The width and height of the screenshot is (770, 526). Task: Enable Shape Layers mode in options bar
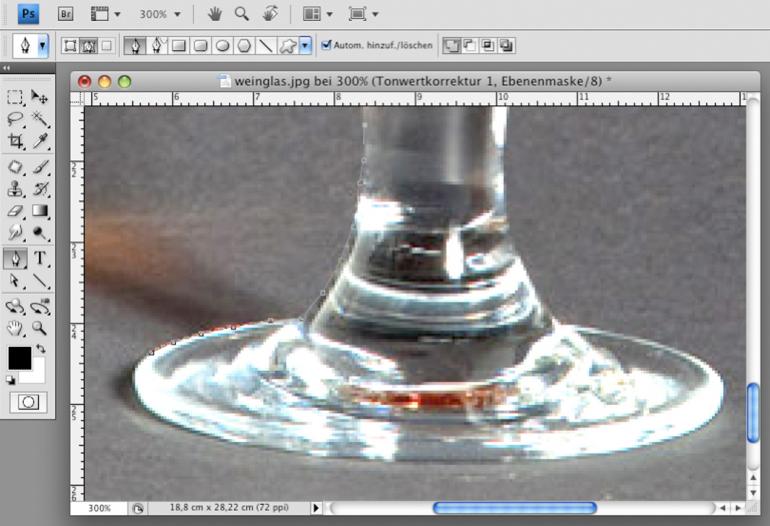[x=70, y=46]
